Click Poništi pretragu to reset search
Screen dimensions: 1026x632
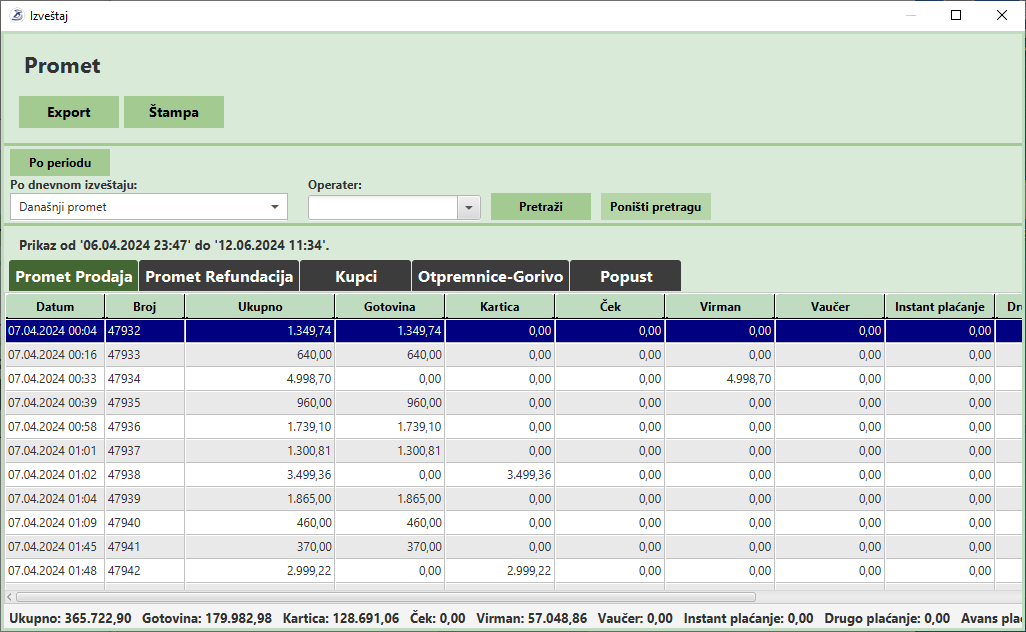(655, 207)
